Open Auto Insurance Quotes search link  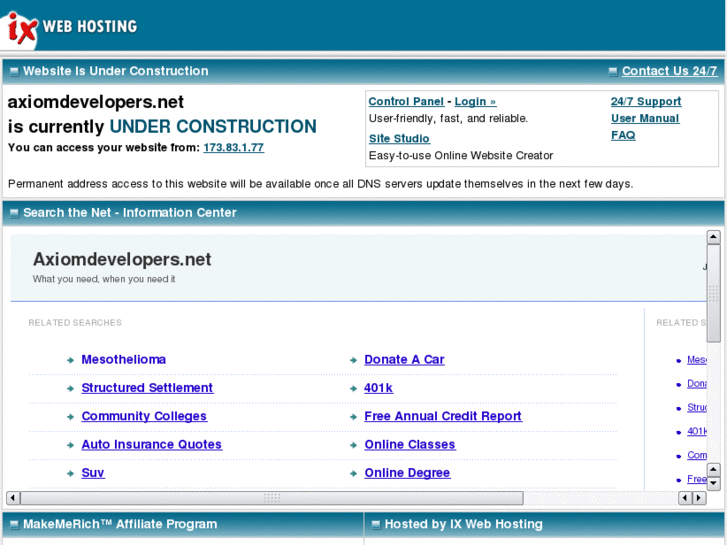point(152,444)
